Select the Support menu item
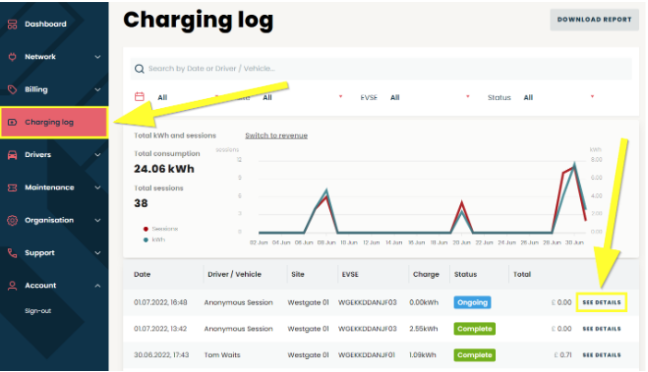Viewport: 648px width, 372px height. [x=40, y=253]
